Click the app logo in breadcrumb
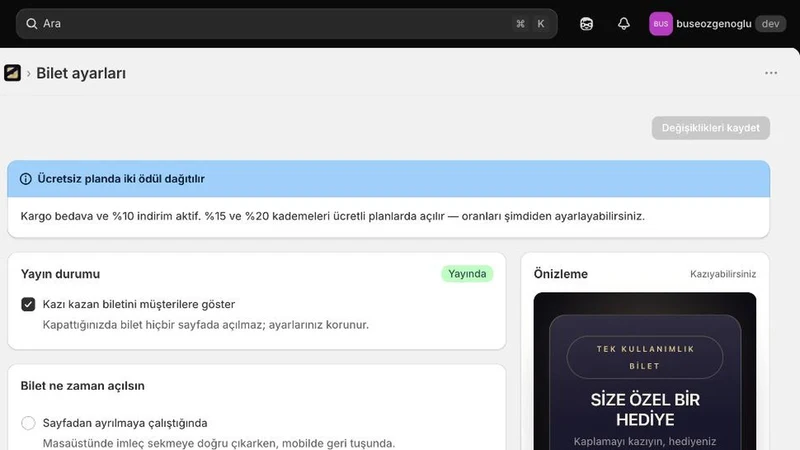The height and width of the screenshot is (450, 800). [12, 73]
